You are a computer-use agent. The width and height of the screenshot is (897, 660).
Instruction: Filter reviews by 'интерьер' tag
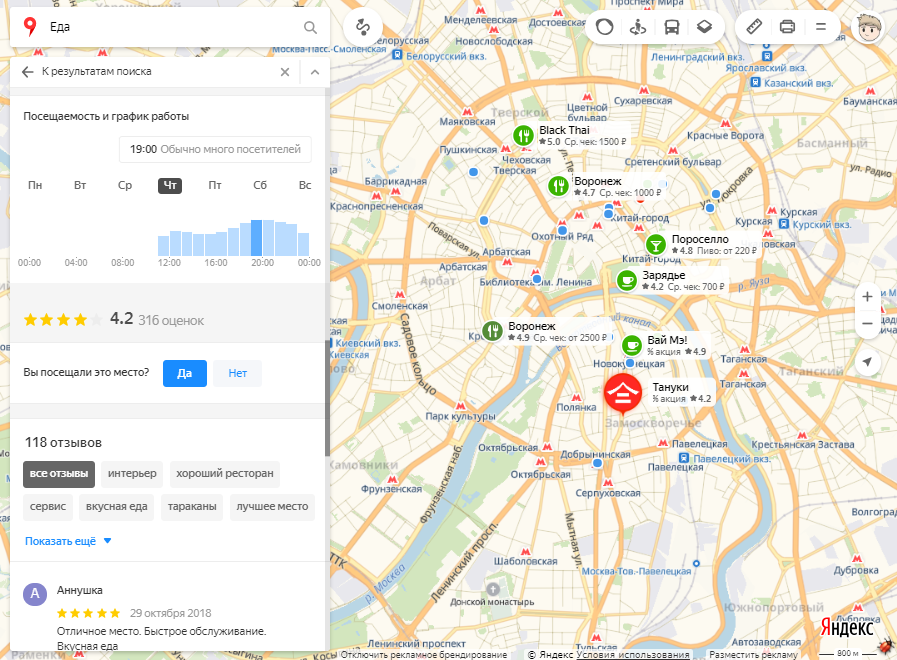132,474
